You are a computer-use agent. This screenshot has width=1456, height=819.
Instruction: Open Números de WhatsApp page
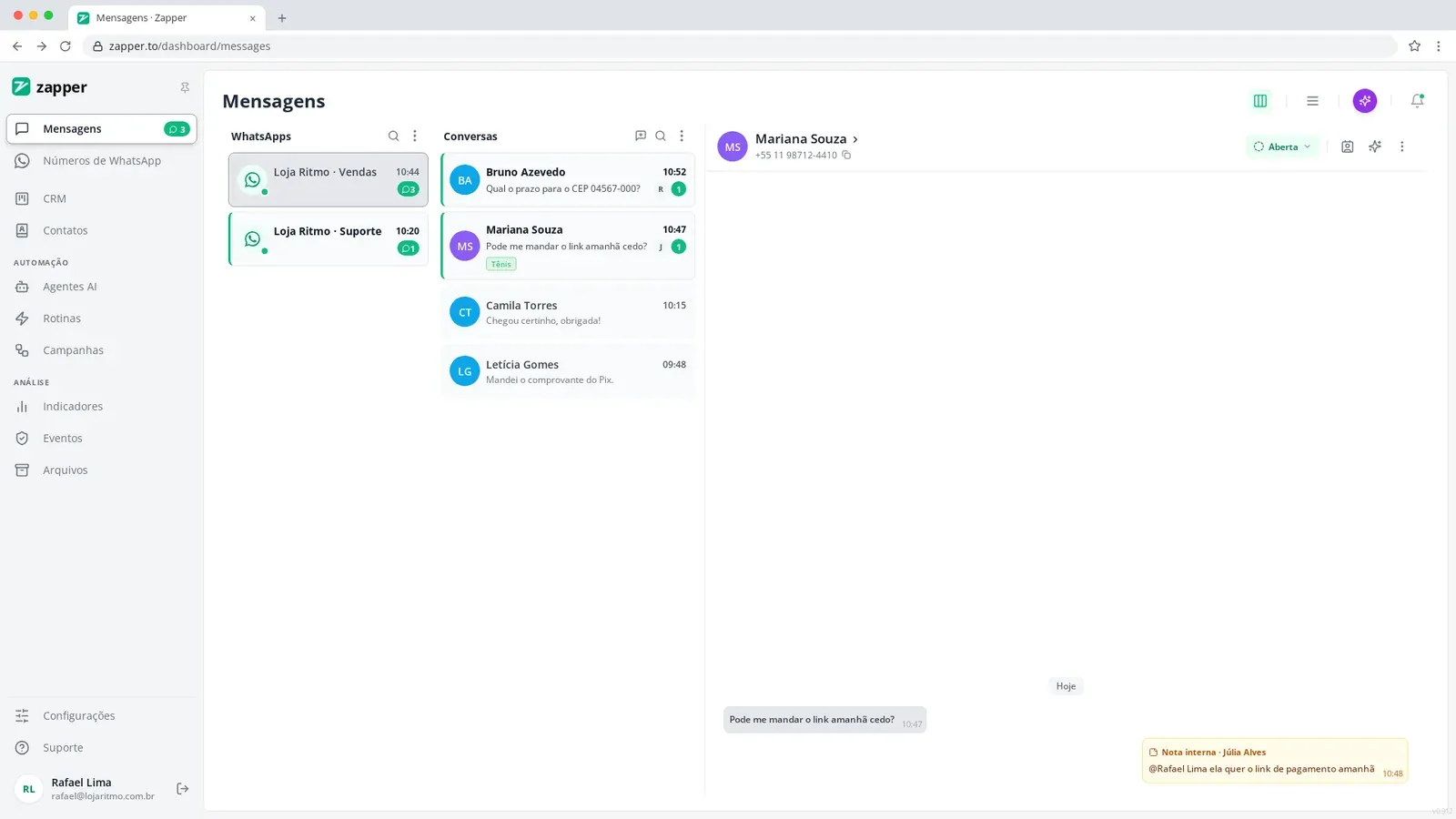click(101, 161)
